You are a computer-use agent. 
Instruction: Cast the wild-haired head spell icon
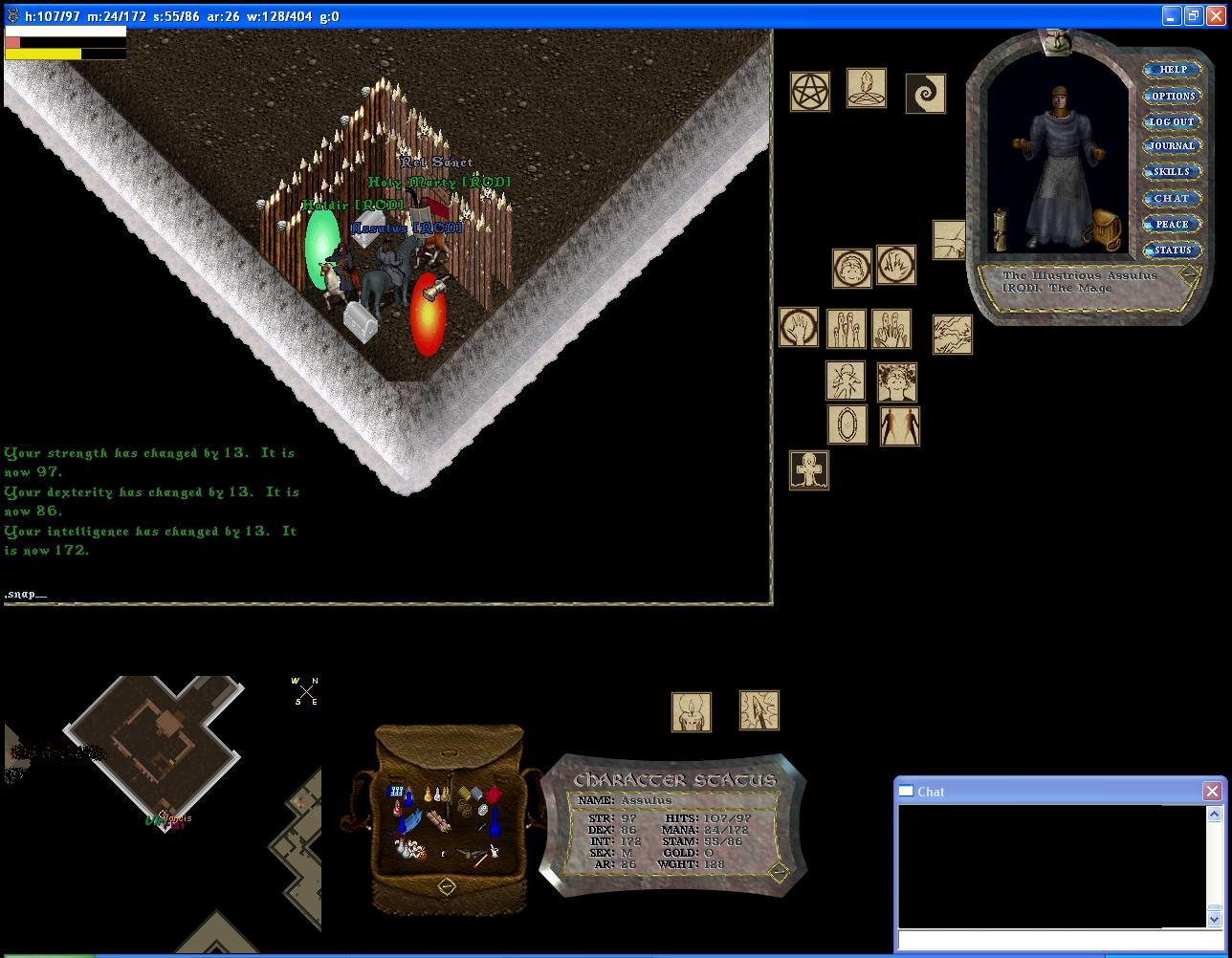click(x=897, y=381)
